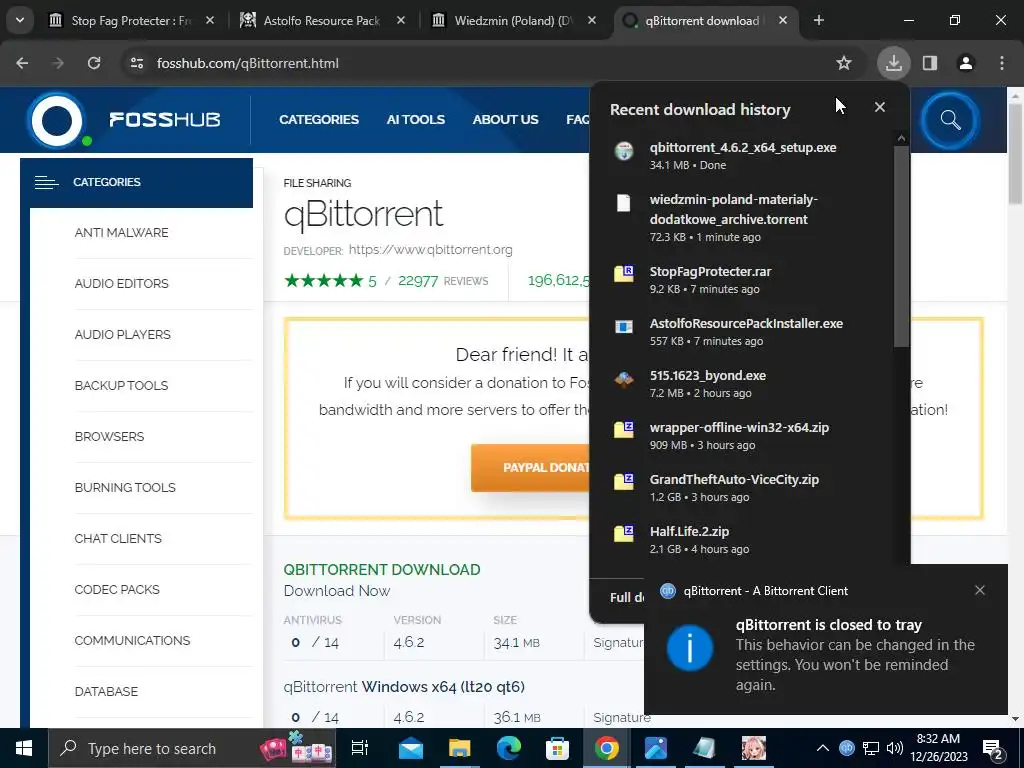Click the FossHub search magnifier button

tap(950, 120)
